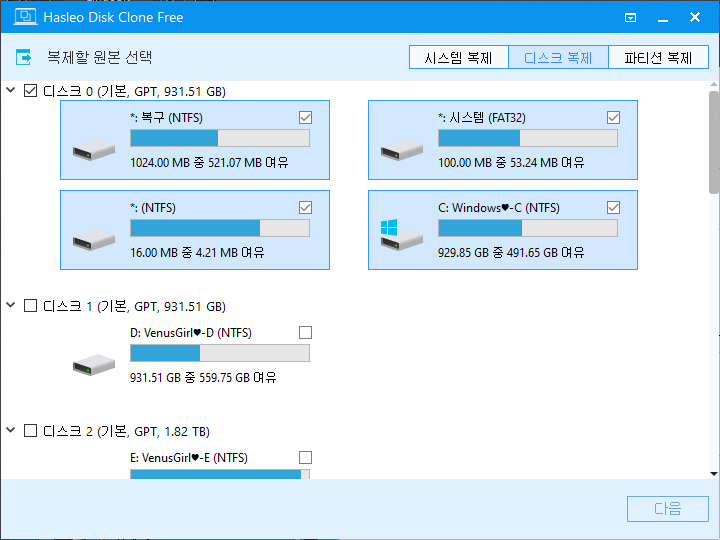The image size is (720, 540).
Task: Click usage bar of C: Windows♥-C partition
Action: tap(528, 228)
